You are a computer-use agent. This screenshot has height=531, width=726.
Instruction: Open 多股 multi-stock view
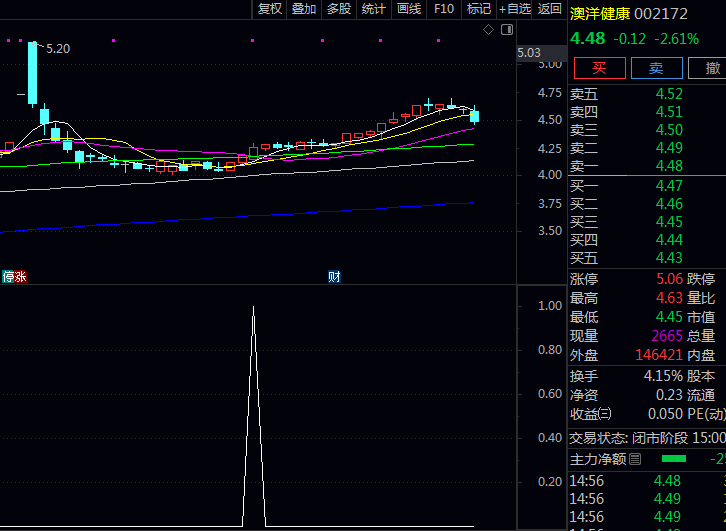(x=339, y=9)
